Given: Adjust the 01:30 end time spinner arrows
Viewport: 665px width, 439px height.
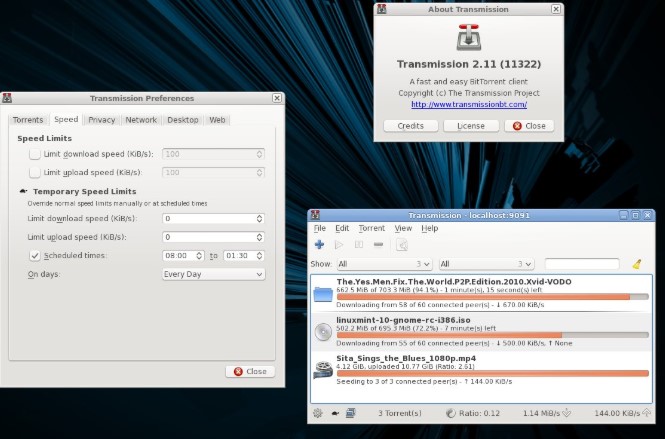Looking at the screenshot, I should [259, 256].
